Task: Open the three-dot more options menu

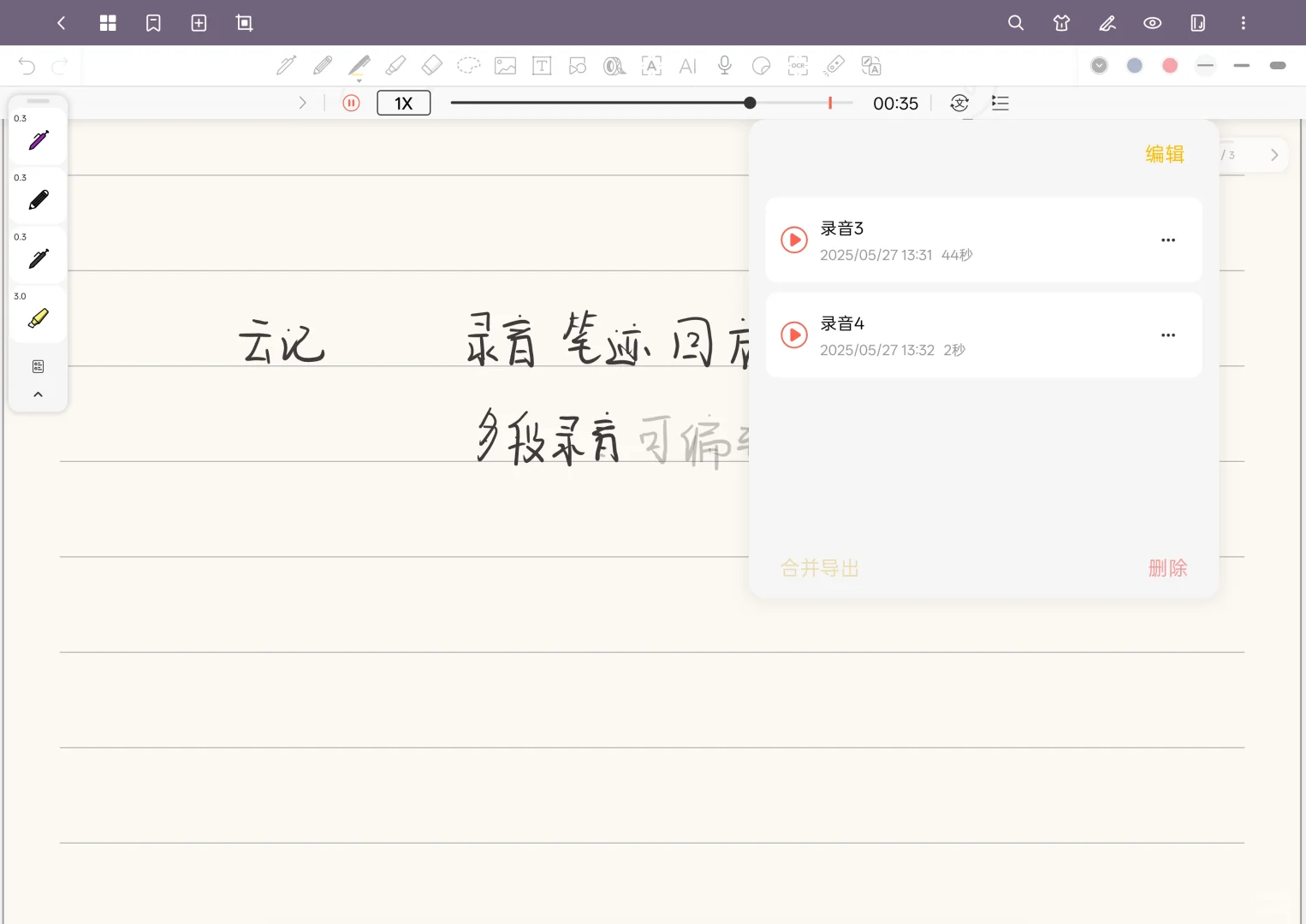Action: (x=1244, y=23)
